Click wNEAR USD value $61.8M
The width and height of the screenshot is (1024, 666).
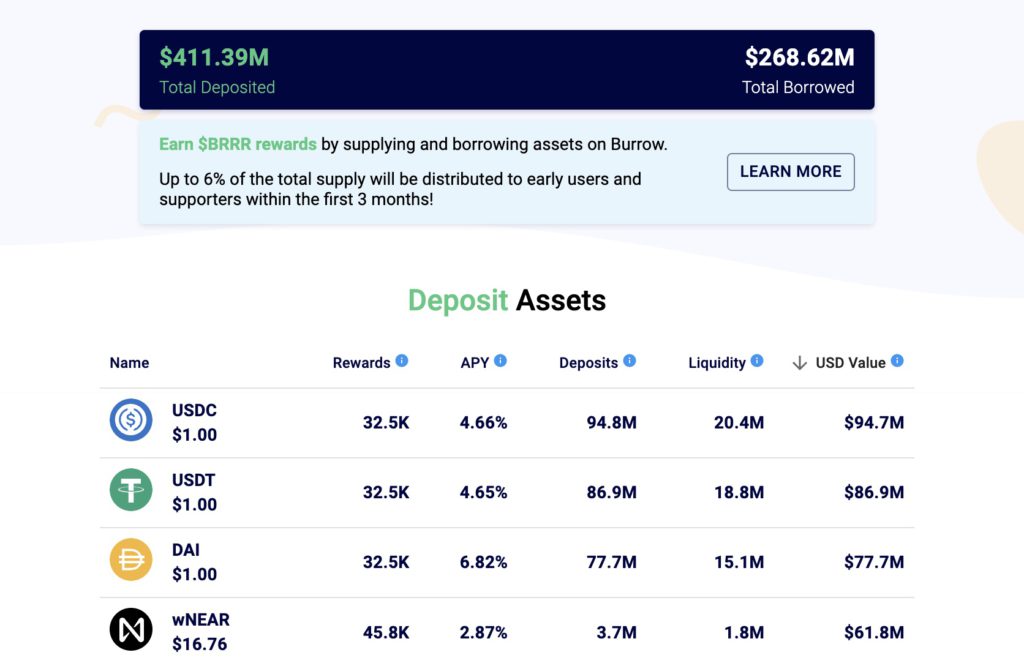click(x=874, y=633)
